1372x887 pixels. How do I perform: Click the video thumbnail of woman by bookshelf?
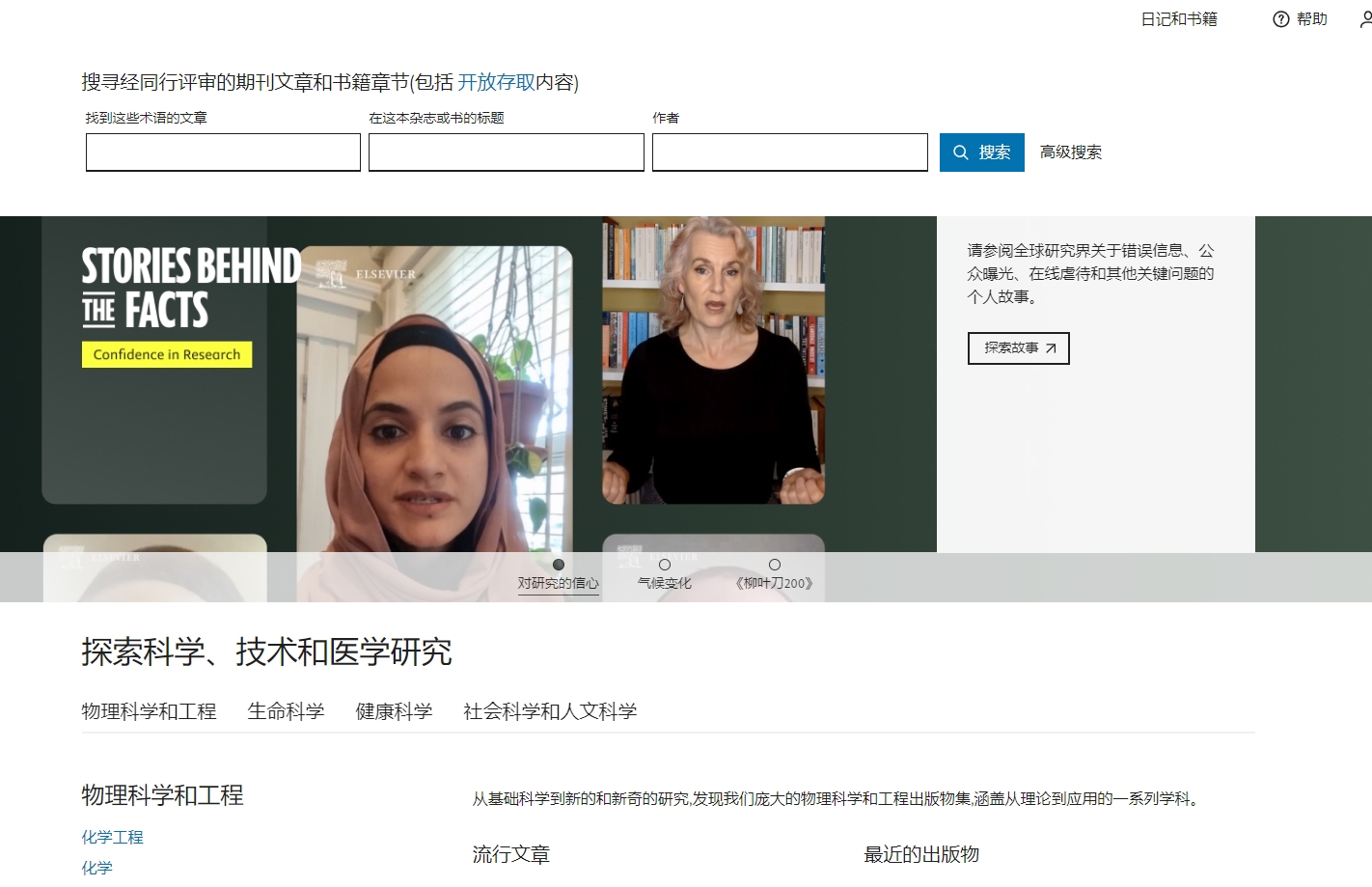pos(714,360)
